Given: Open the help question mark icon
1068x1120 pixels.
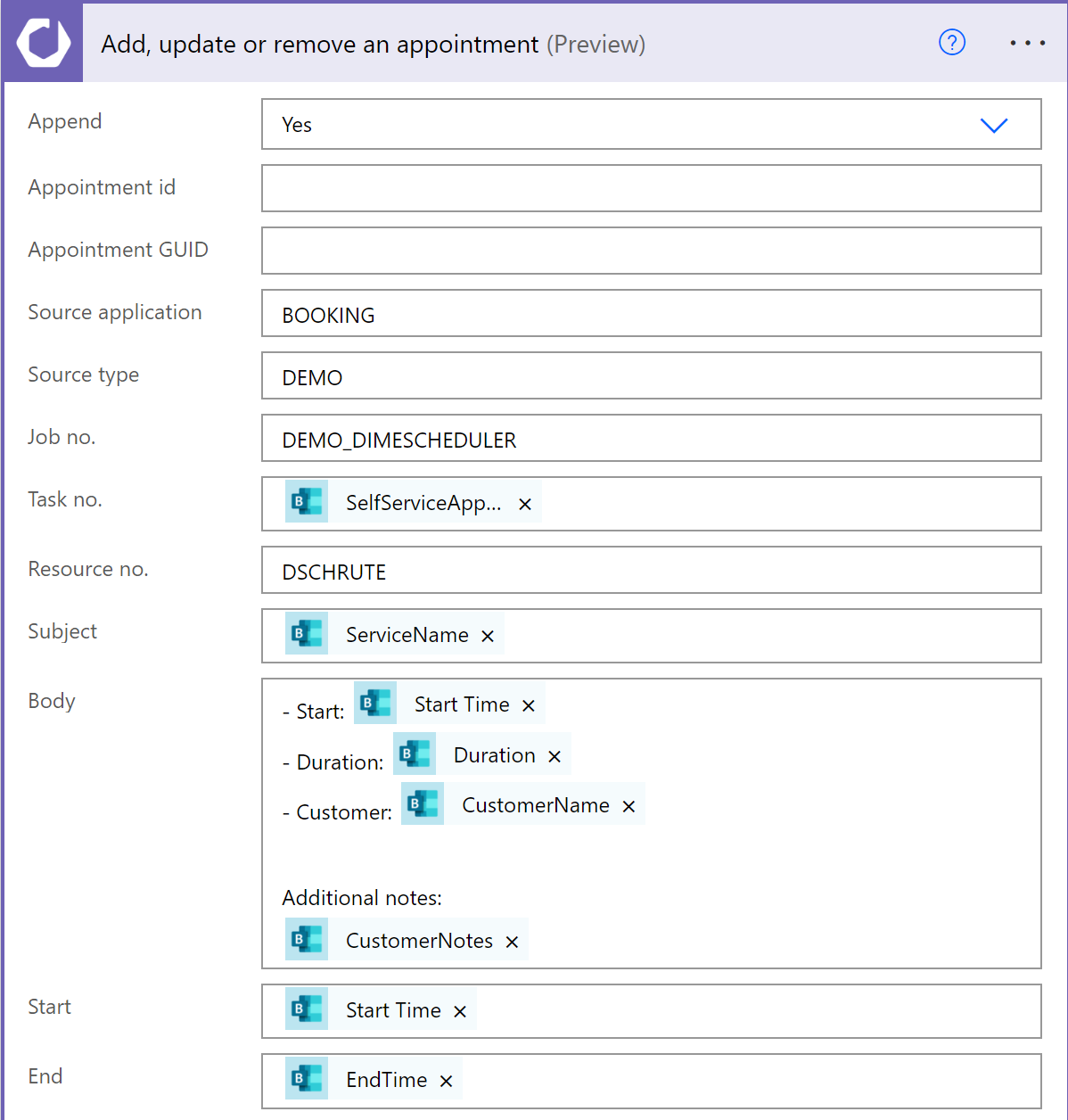Looking at the screenshot, I should pyautogui.click(x=952, y=42).
